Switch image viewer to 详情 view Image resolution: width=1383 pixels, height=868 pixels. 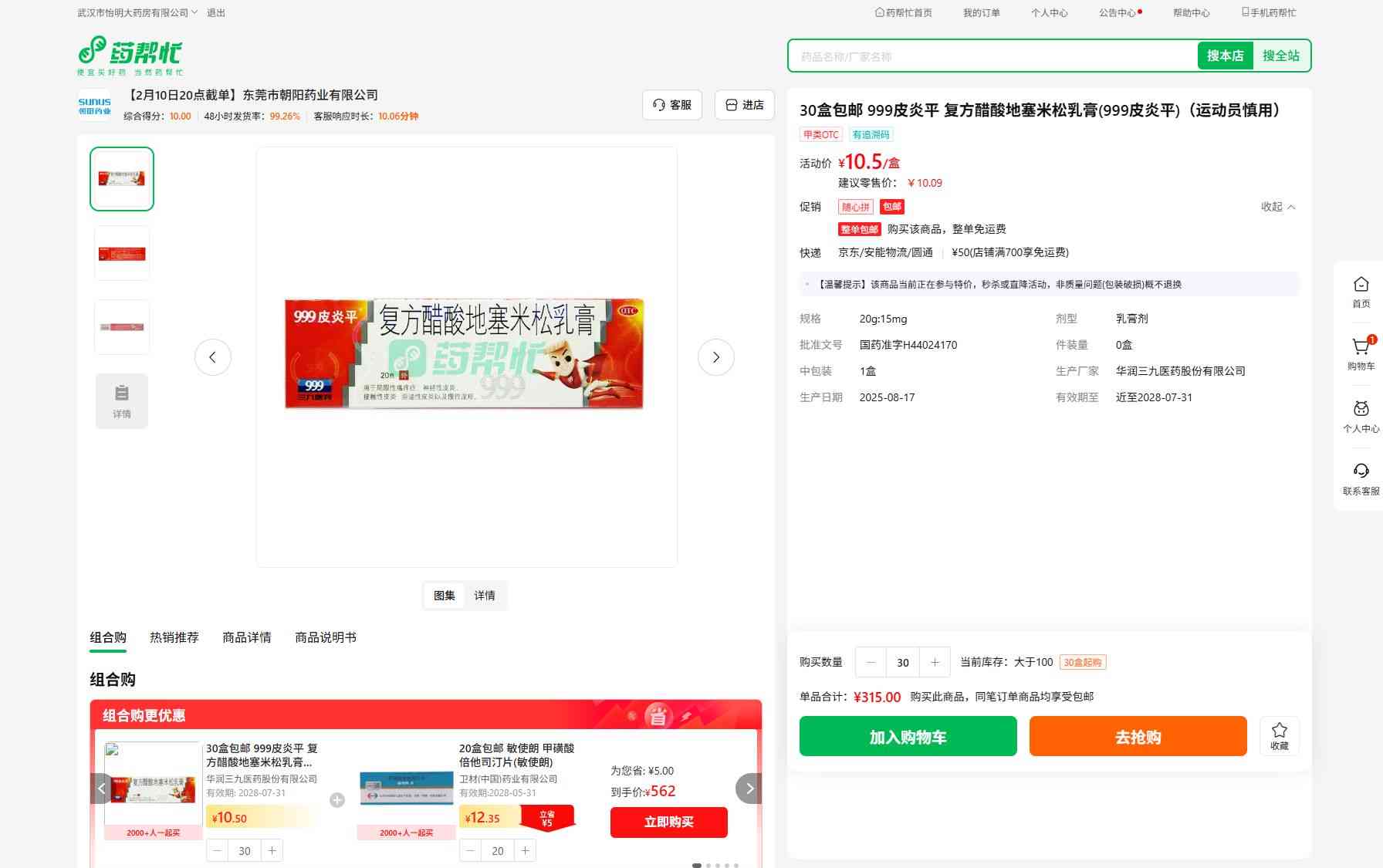click(x=485, y=596)
